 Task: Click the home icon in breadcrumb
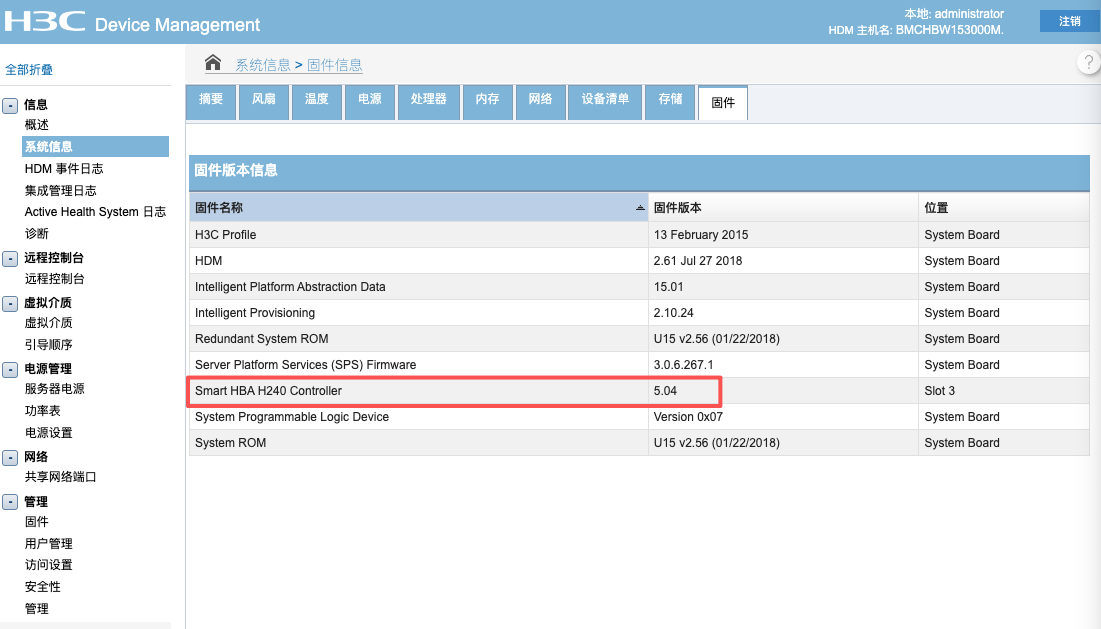tap(213, 63)
